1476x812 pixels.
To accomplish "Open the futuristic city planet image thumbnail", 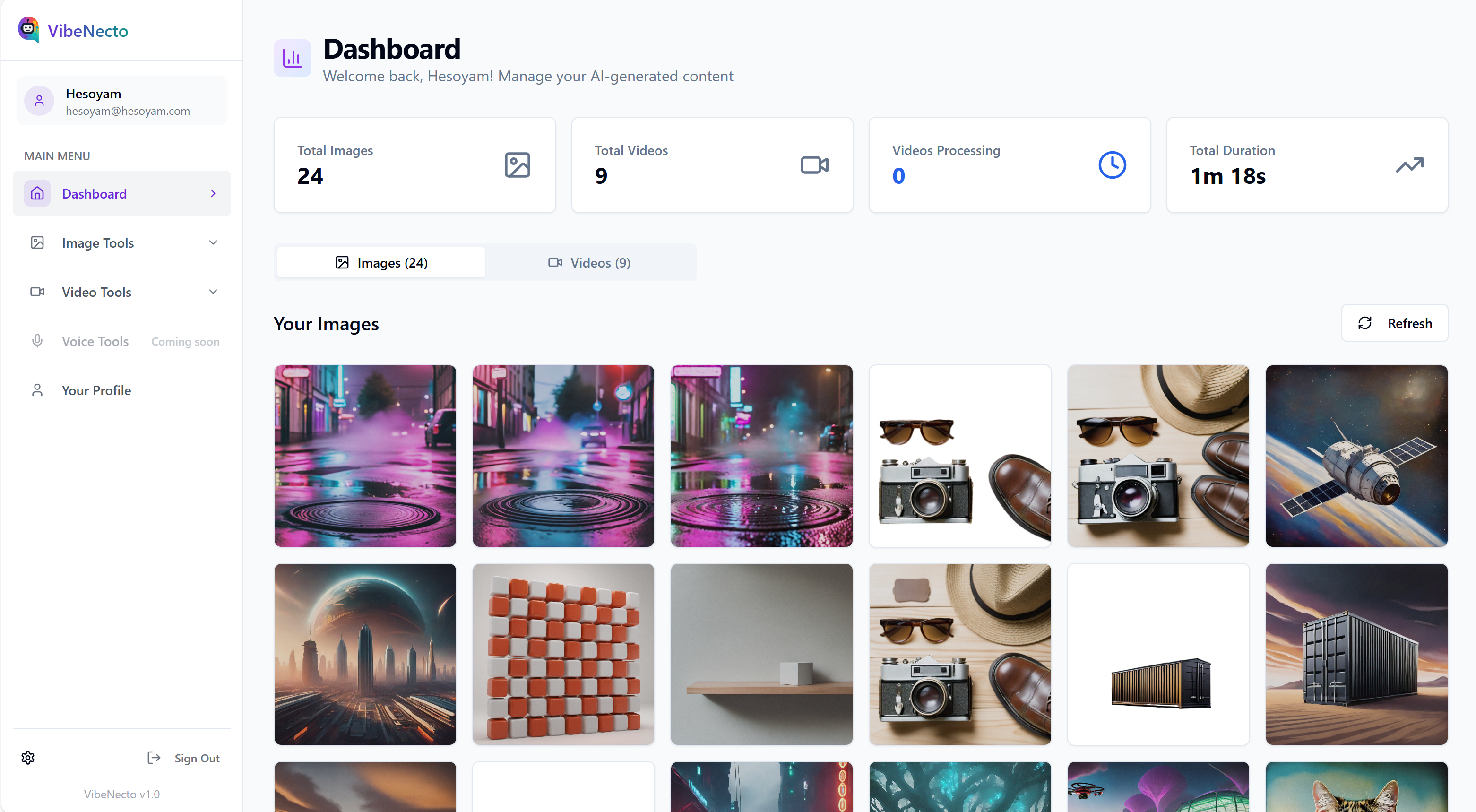I will (x=365, y=654).
